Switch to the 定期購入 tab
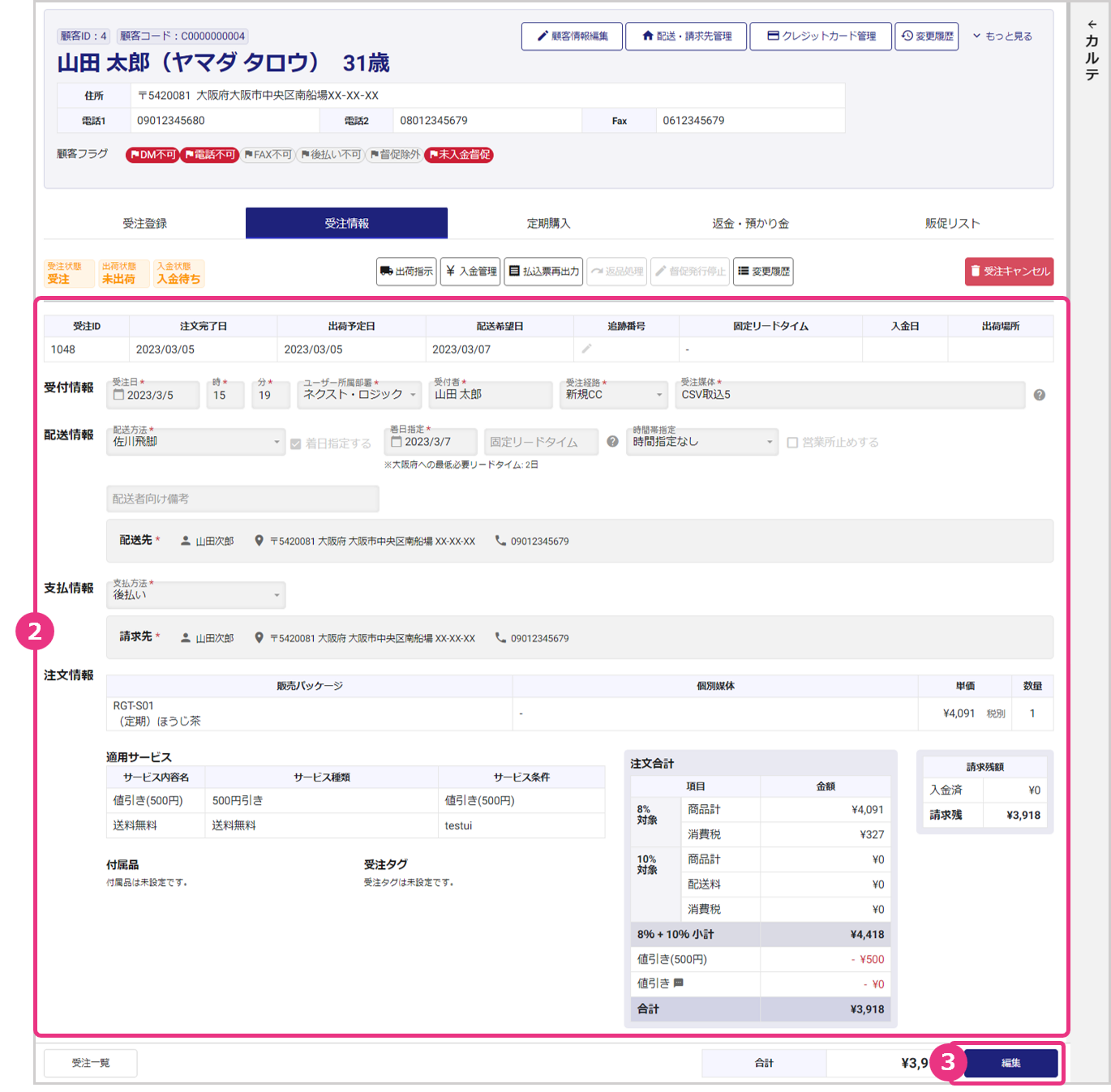 (x=548, y=224)
